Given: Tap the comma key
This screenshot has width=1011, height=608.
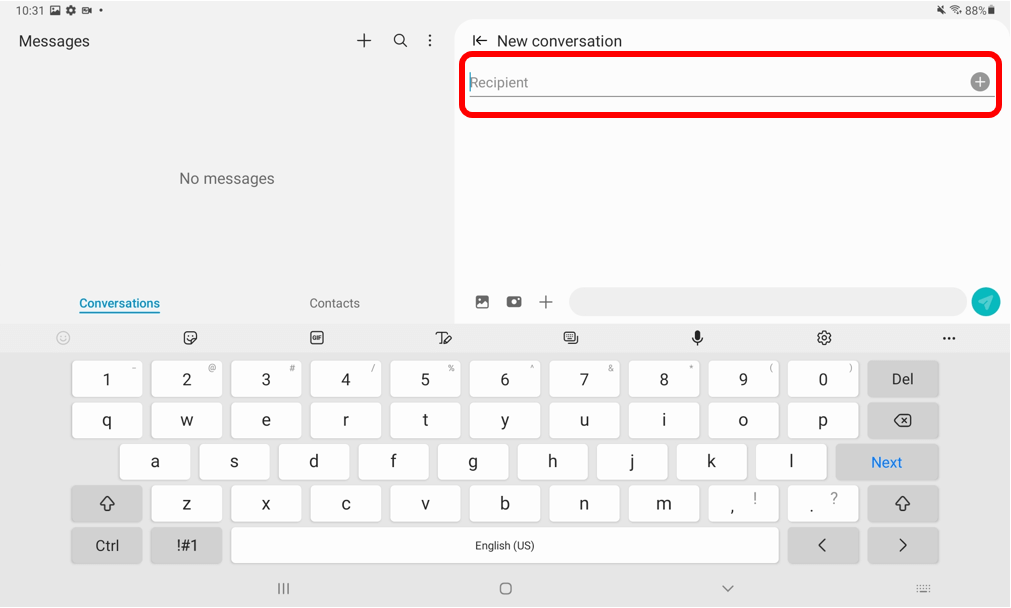Looking at the screenshot, I should click(x=743, y=504).
